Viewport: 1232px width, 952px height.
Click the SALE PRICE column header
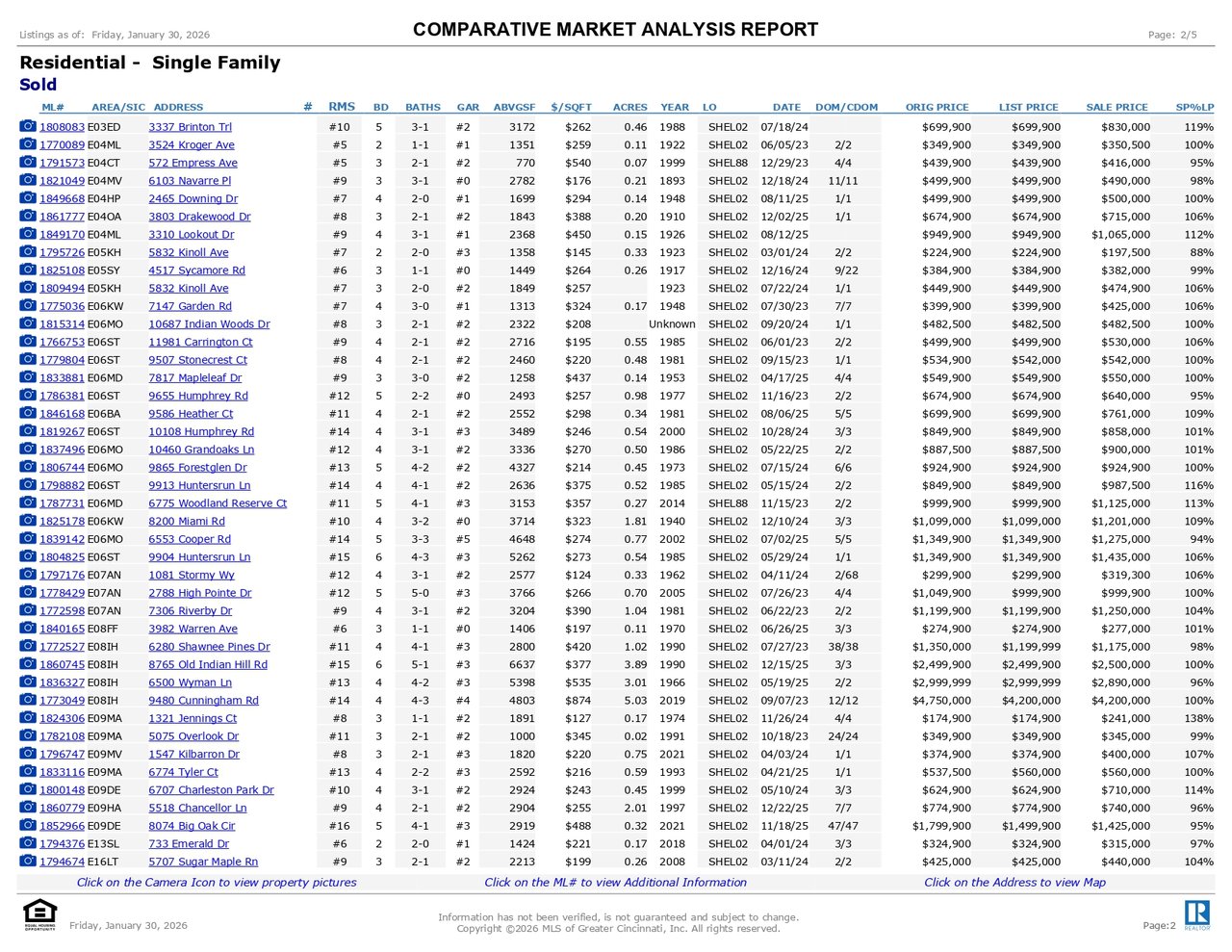[1116, 107]
